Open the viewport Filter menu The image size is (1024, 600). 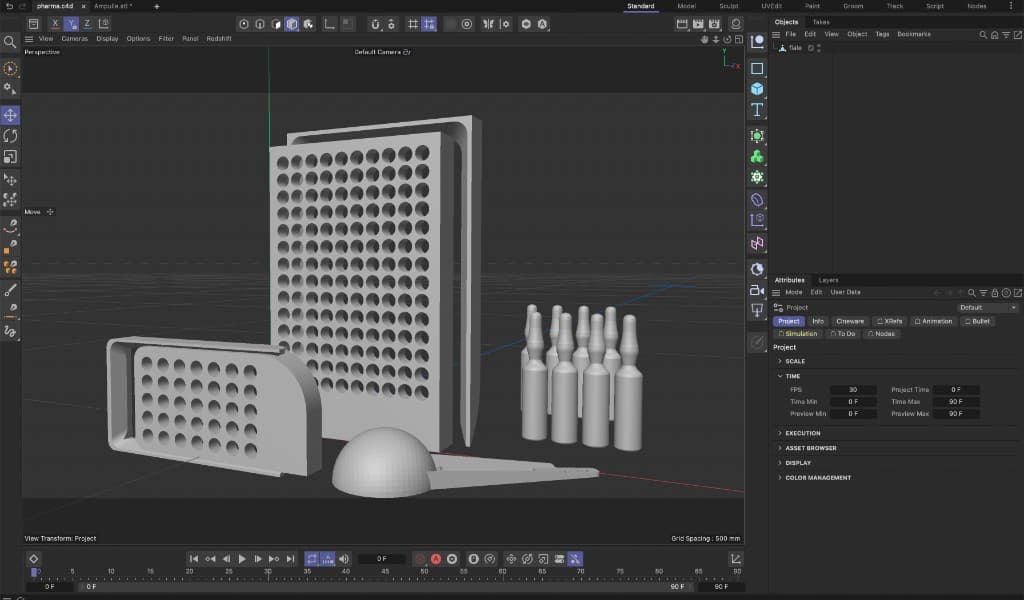(166, 39)
